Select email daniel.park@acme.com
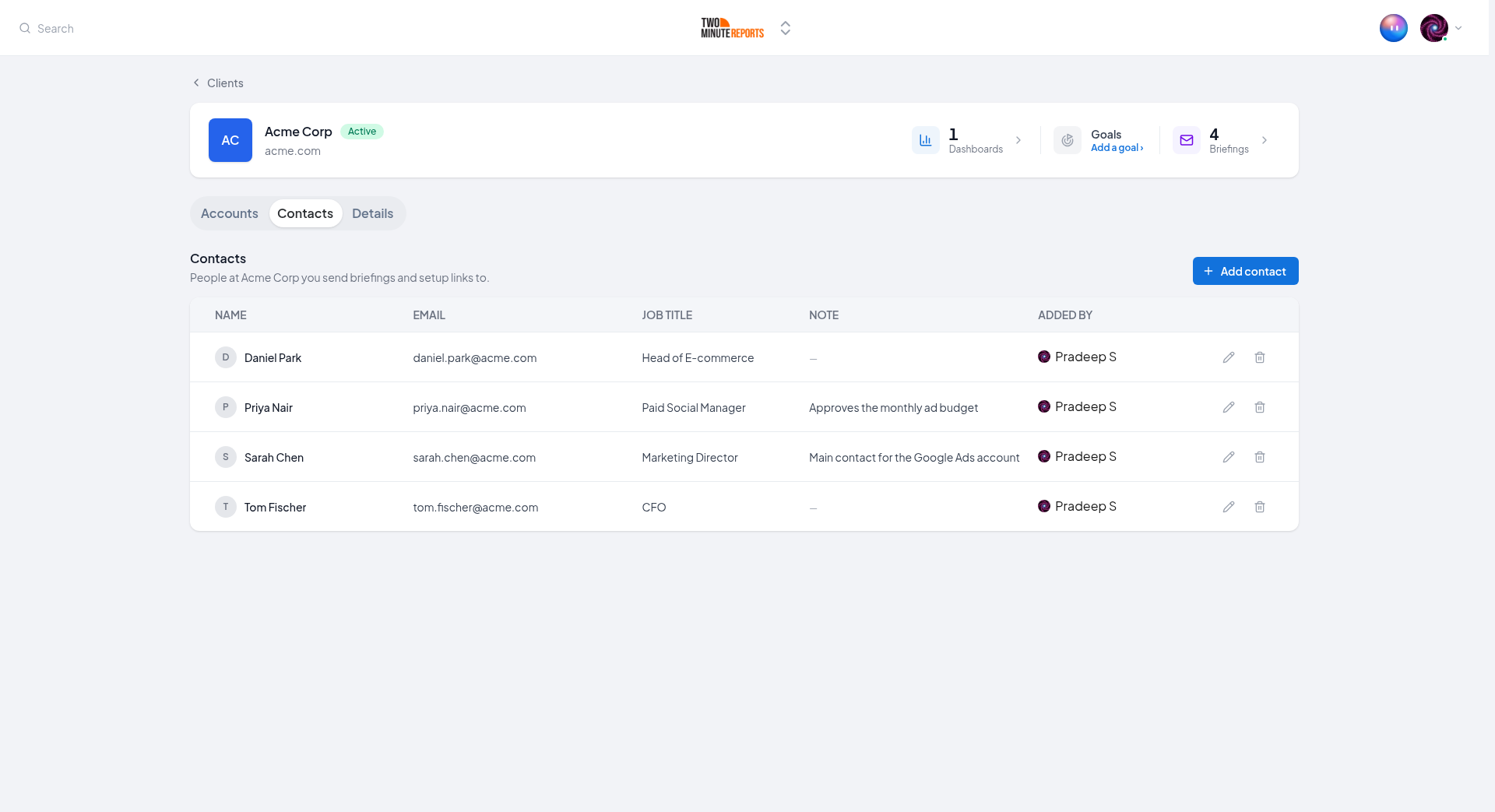The image size is (1495, 812). pyautogui.click(x=475, y=358)
